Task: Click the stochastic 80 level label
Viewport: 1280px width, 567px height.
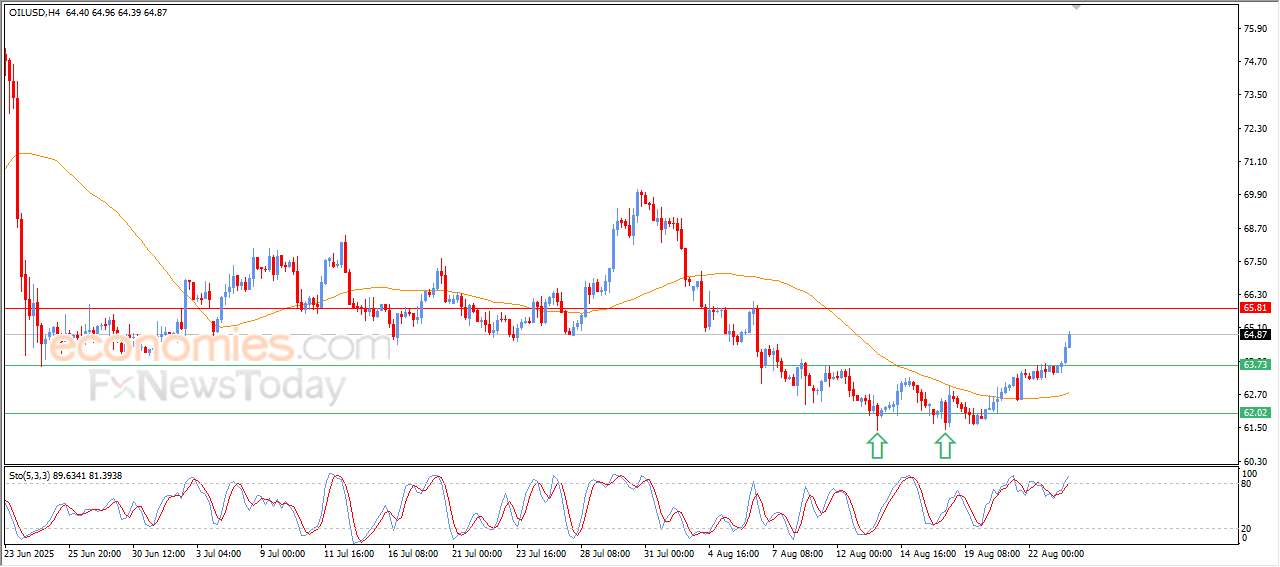Action: tap(1247, 485)
